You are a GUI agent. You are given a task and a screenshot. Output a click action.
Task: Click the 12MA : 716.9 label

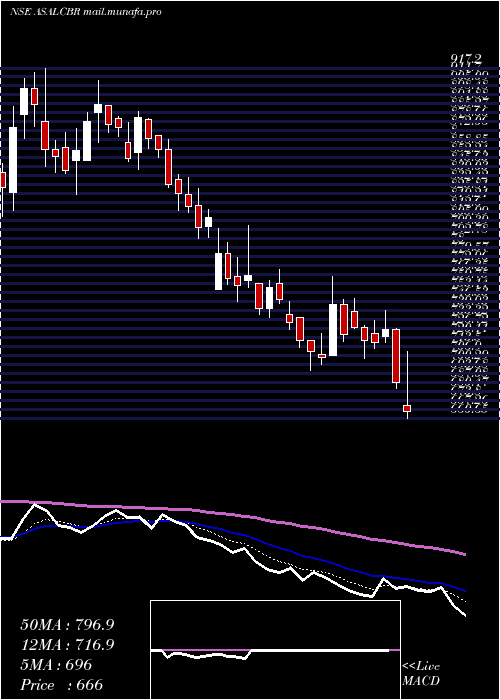[67, 645]
